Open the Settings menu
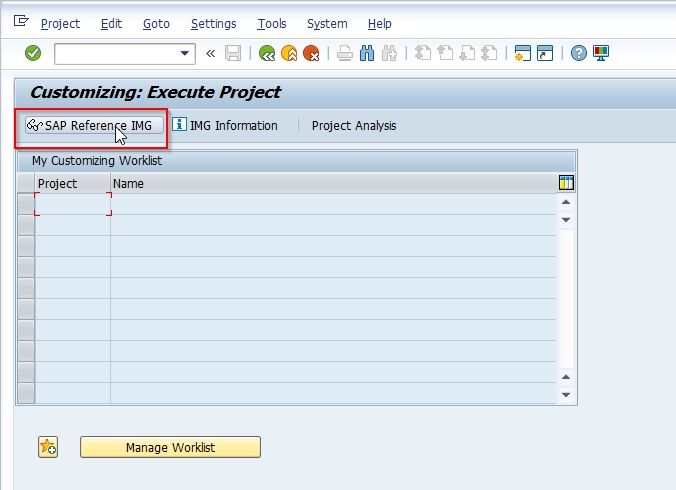 [213, 24]
